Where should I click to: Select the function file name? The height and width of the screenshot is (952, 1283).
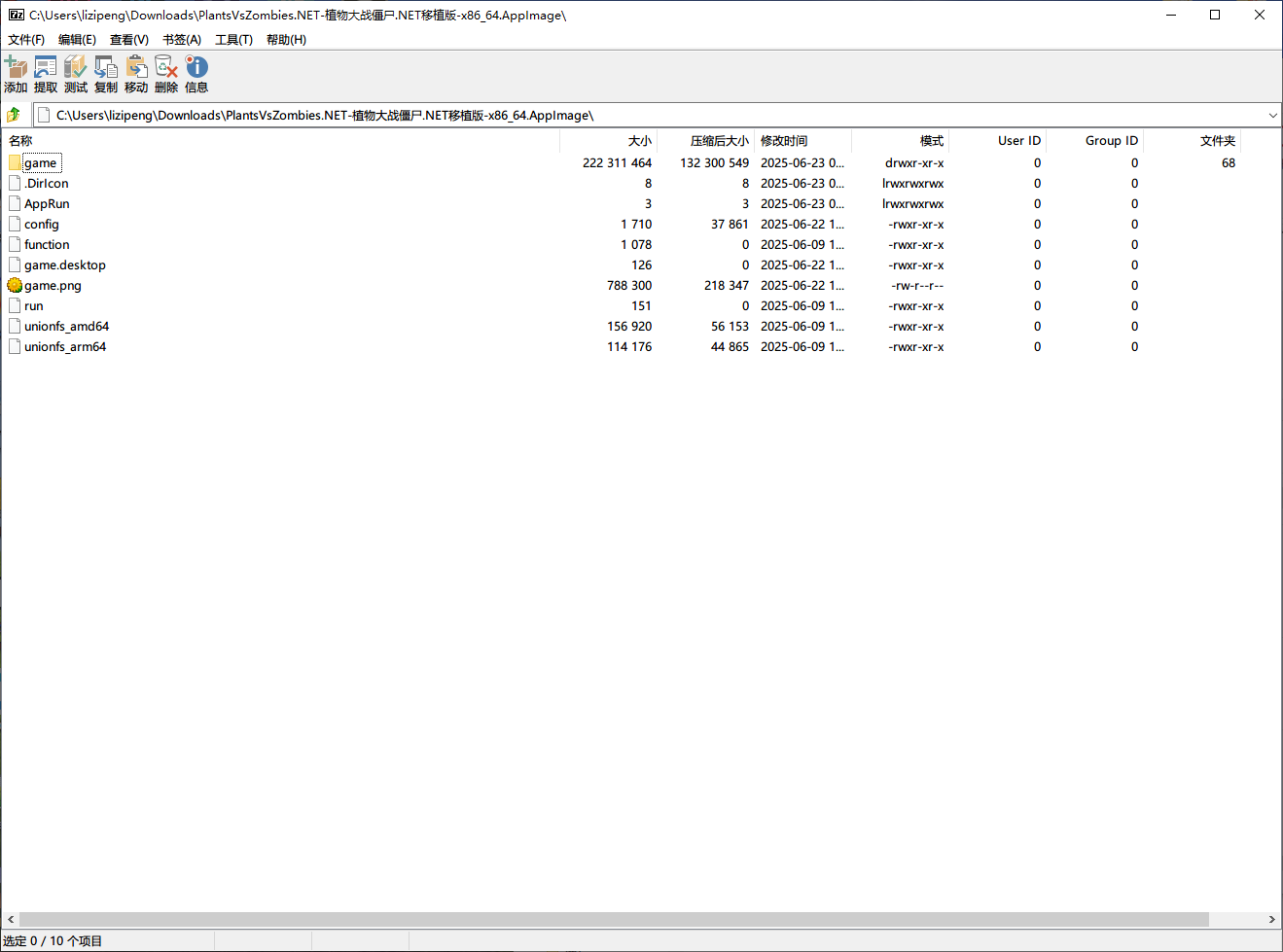point(47,244)
